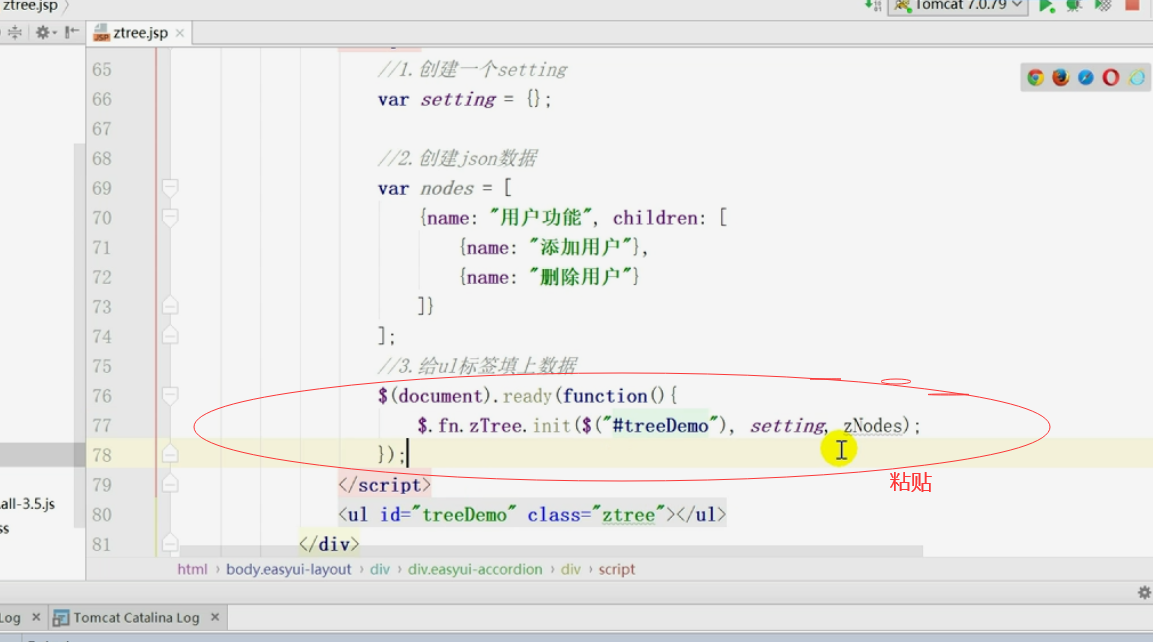The height and width of the screenshot is (642, 1153).
Task: Open the Tomcat 7.0.79 run configuration dropdown
Action: (x=959, y=6)
